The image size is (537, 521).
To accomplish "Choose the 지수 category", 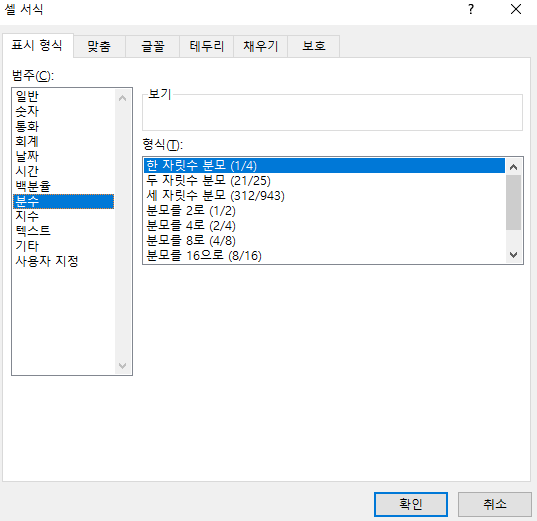I will point(63,216).
